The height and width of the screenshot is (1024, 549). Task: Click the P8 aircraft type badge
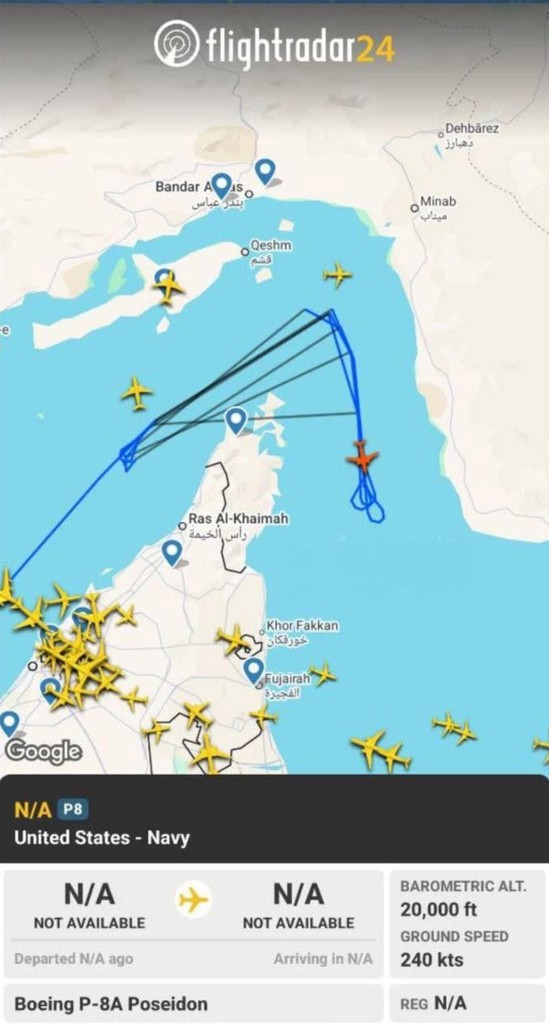point(72,810)
